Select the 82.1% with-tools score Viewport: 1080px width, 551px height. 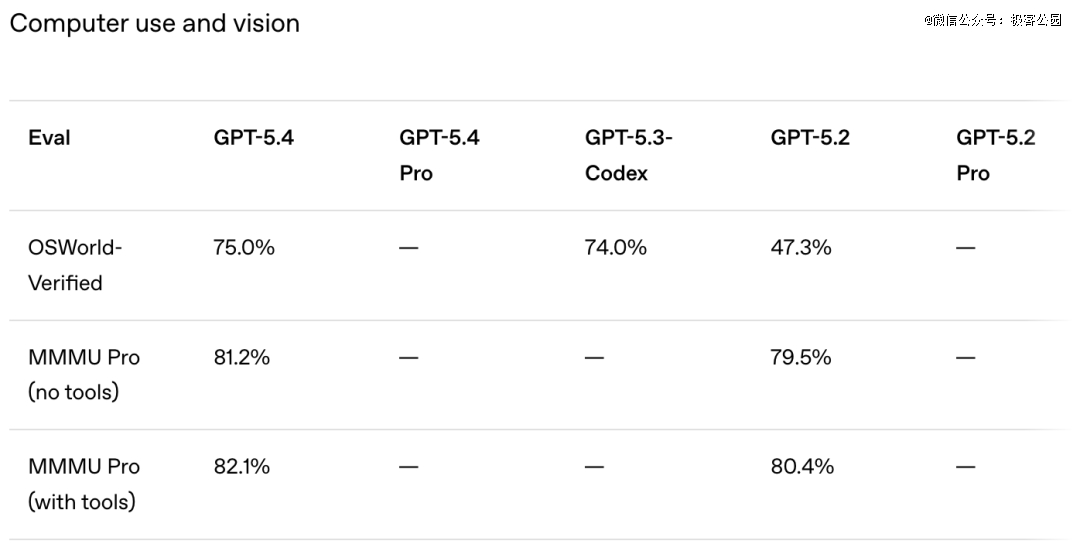[x=241, y=466]
